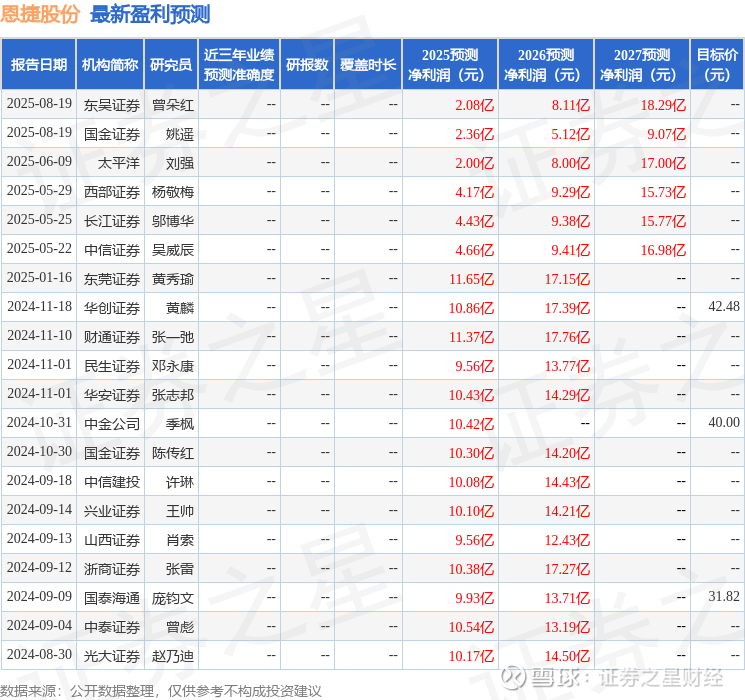Select the 东莞证券 institution cell
The image size is (745, 700).
[x=112, y=279]
